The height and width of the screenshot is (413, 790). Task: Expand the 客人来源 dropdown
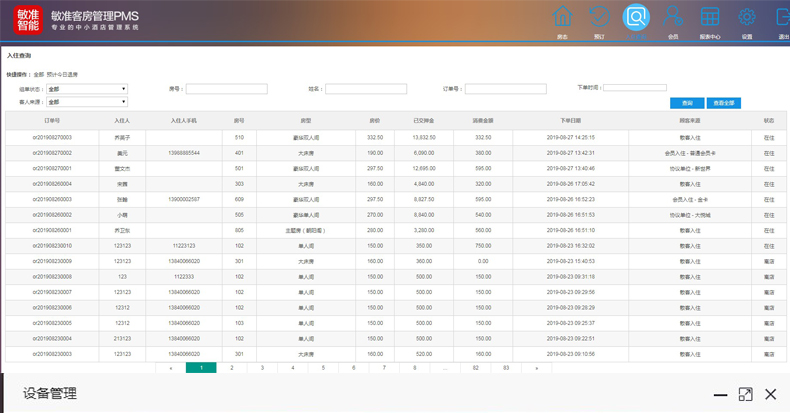pos(87,102)
